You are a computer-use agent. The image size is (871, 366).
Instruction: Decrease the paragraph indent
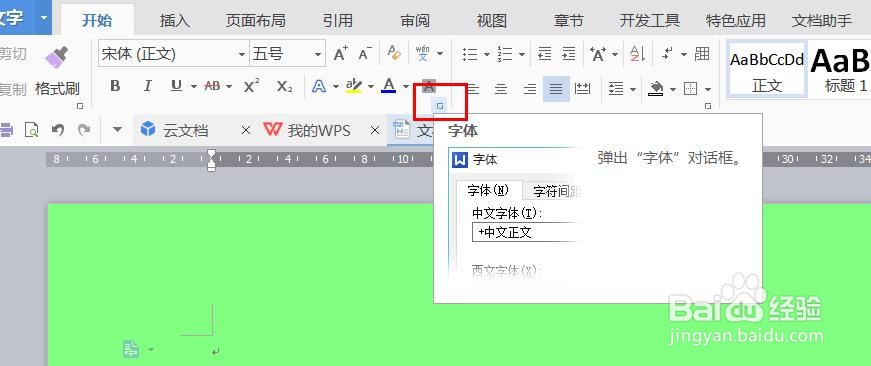(x=544, y=54)
